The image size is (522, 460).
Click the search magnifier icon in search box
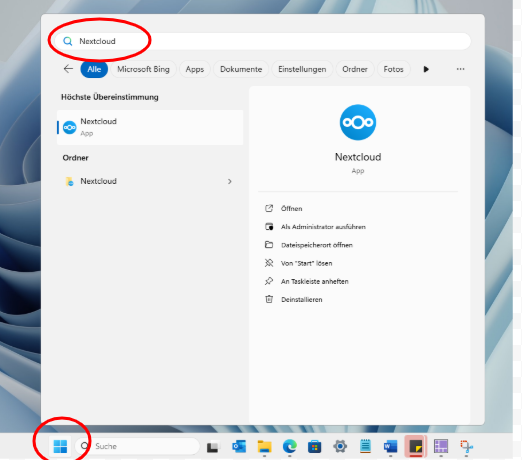click(68, 41)
